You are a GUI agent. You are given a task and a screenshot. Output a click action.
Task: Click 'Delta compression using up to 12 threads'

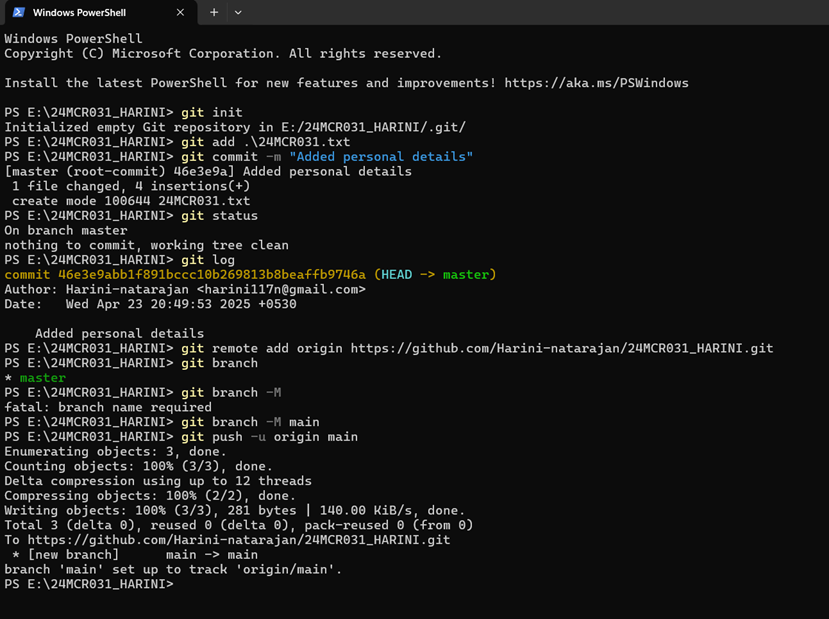158,482
